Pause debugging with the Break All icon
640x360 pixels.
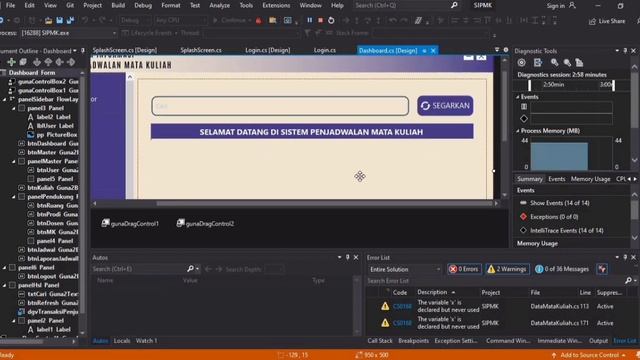[310, 20]
